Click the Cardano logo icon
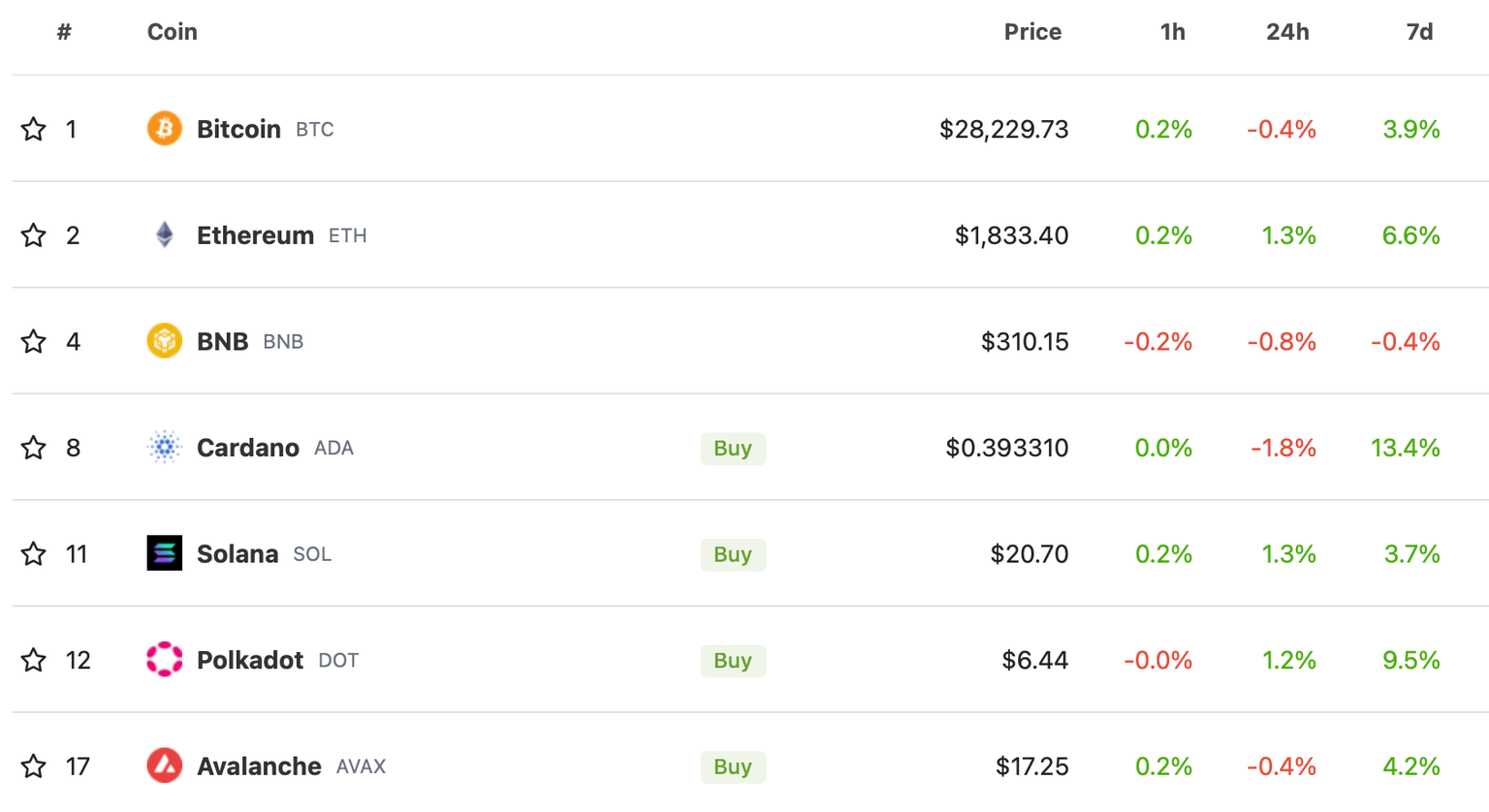Image resolution: width=1489 pixels, height=812 pixels. tap(164, 447)
